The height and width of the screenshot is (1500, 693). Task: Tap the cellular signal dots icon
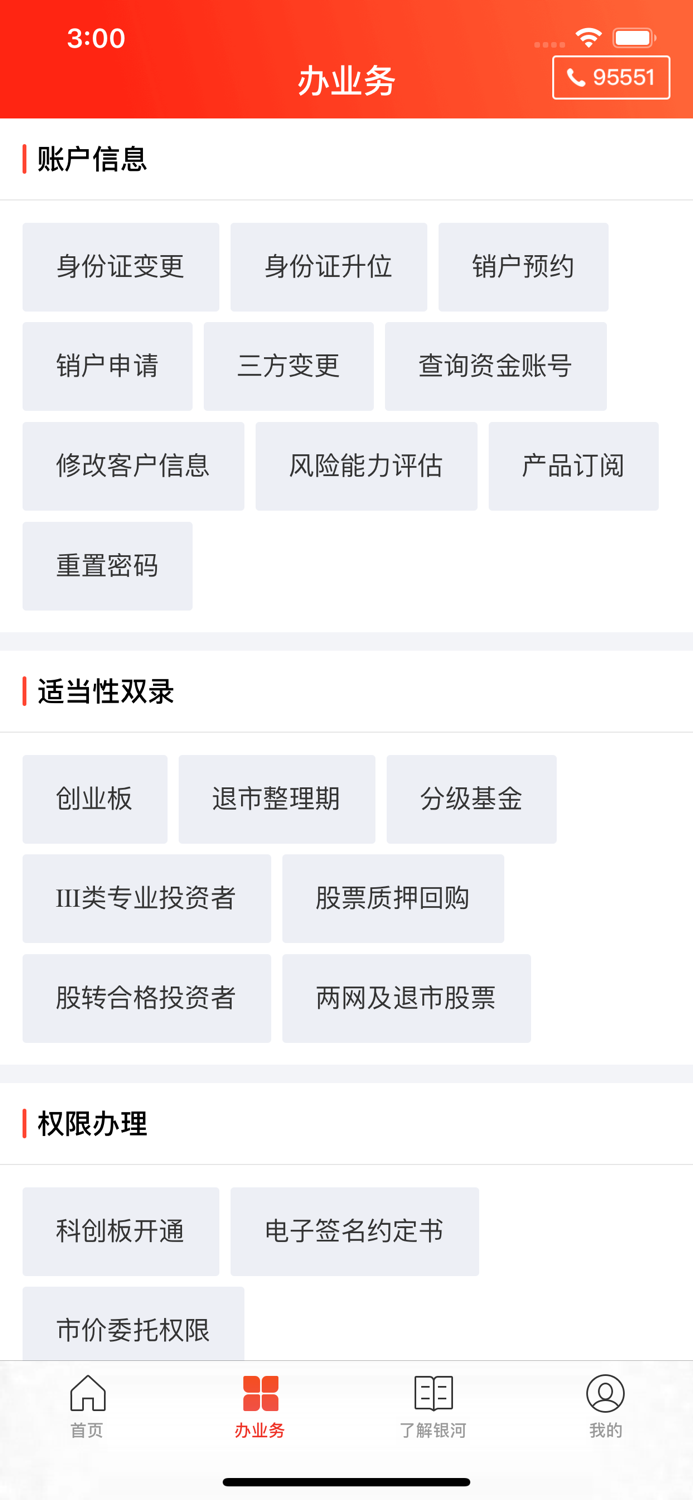tap(549, 45)
